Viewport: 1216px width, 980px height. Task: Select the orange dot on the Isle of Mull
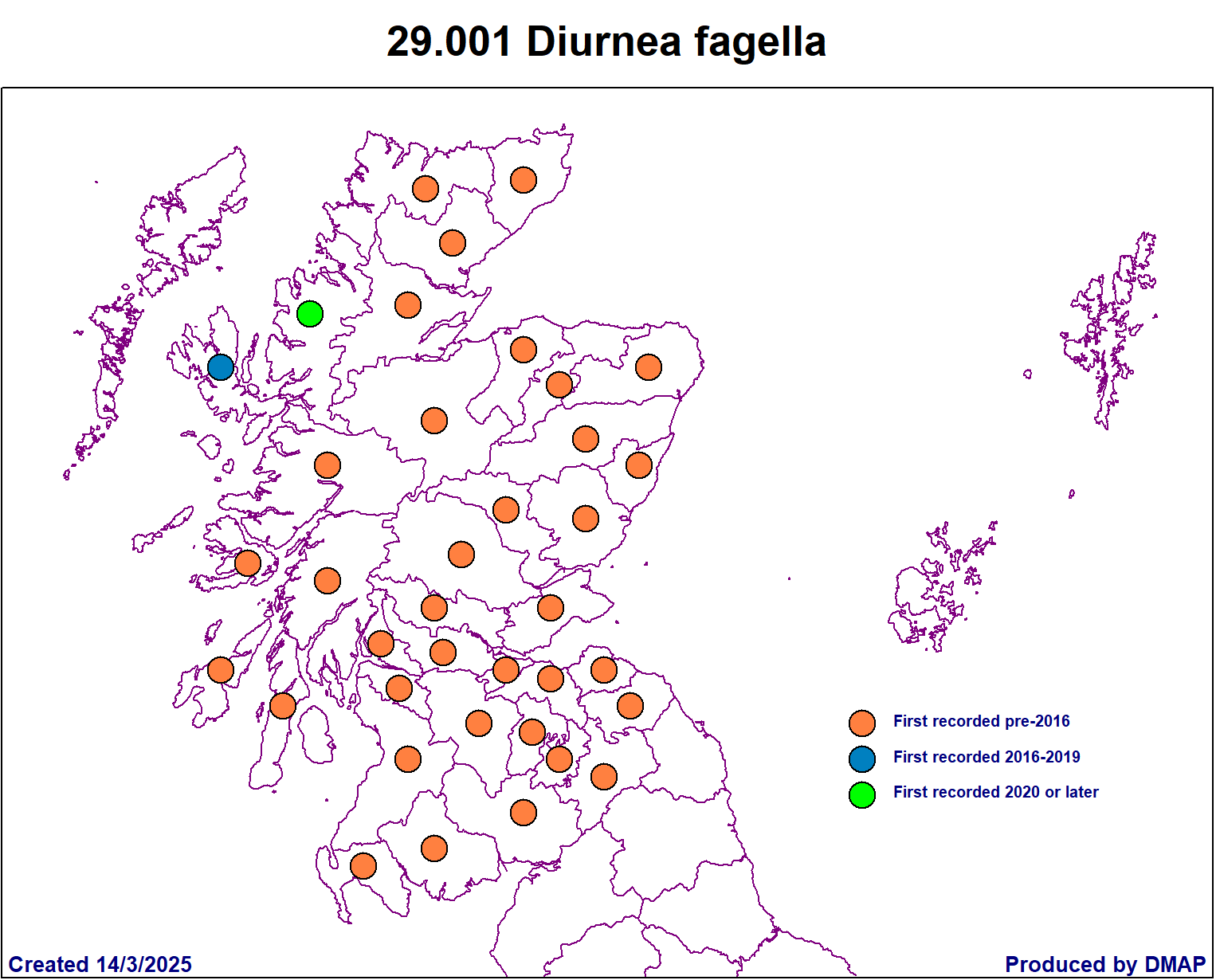pyautogui.click(x=248, y=563)
